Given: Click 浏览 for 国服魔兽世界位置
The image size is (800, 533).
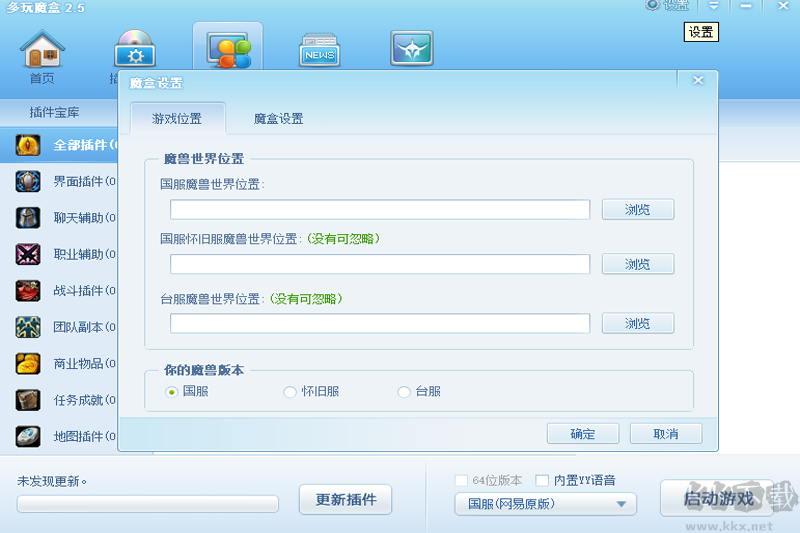Looking at the screenshot, I should 637,210.
